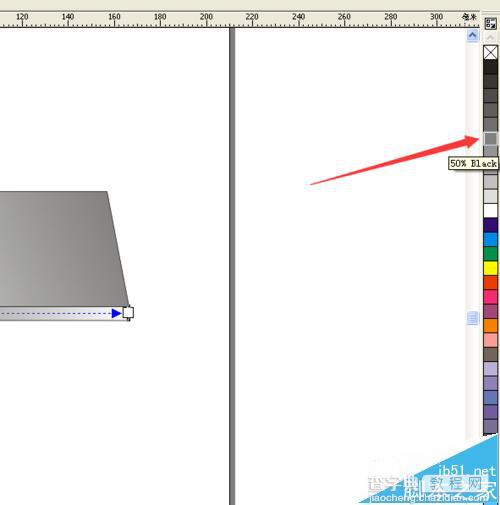Click the blue gradient direction arrowhead
Viewport: 500px width, 505px height.
(x=116, y=313)
